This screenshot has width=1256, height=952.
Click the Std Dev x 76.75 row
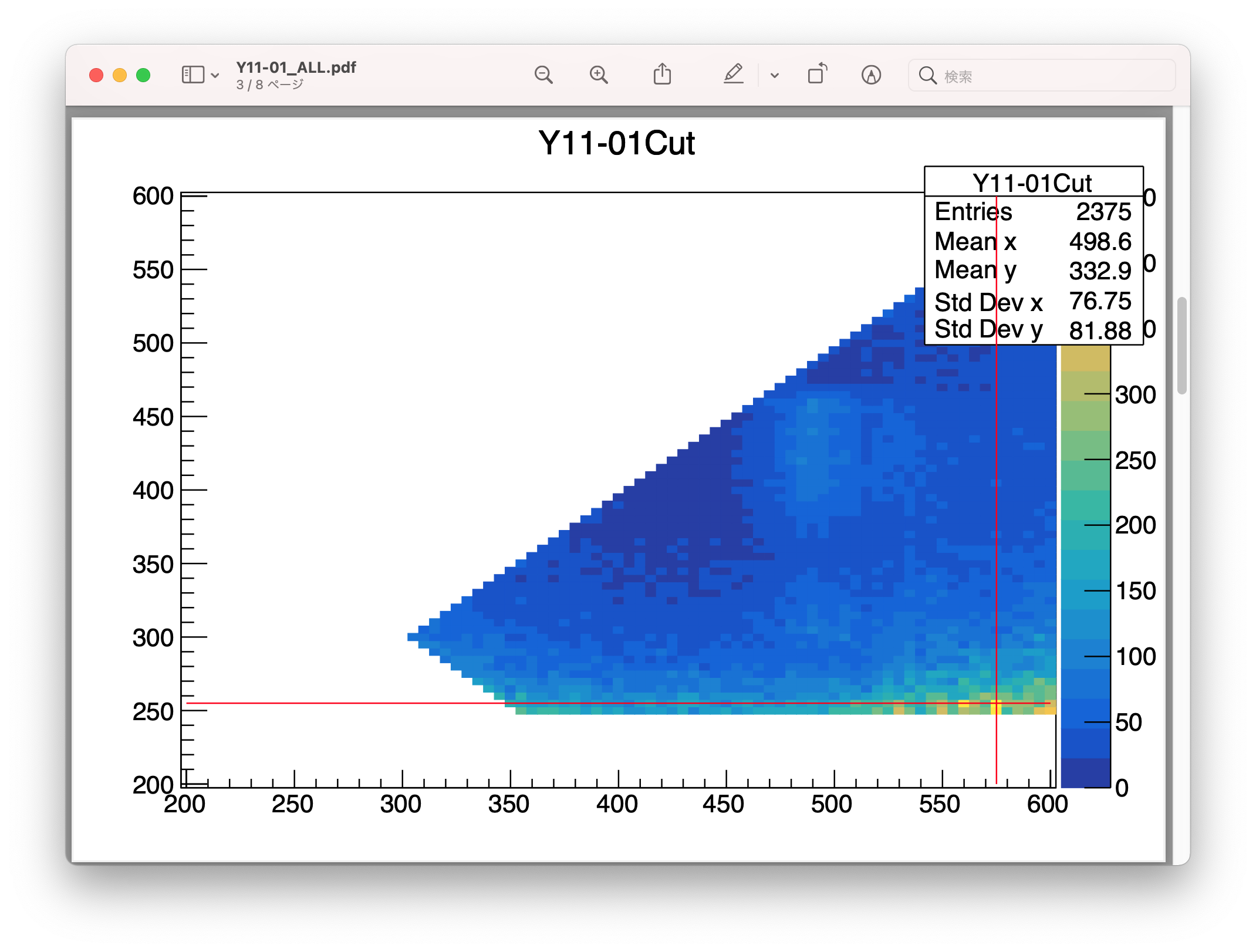tap(1033, 302)
